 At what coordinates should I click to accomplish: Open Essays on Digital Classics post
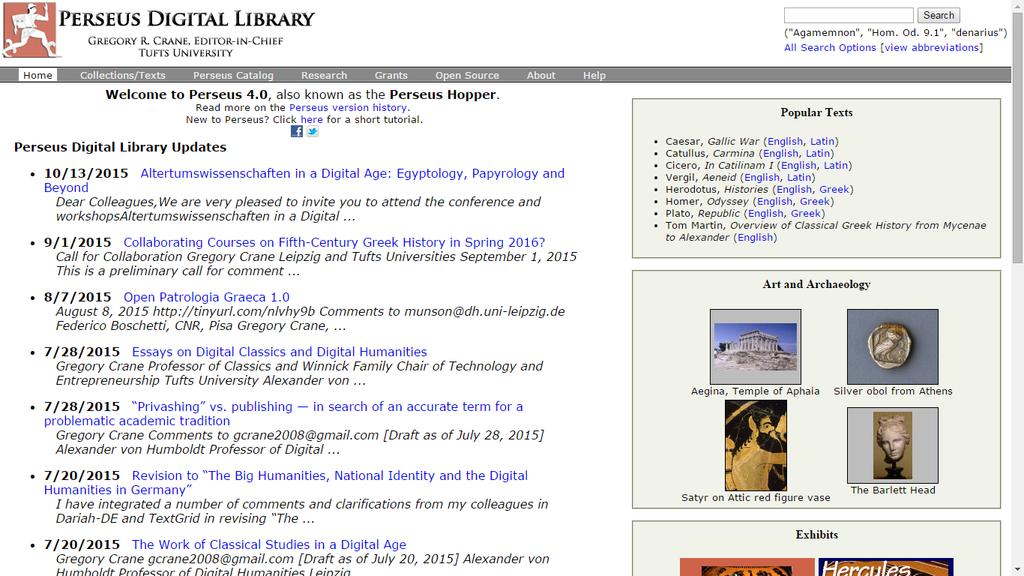(280, 352)
